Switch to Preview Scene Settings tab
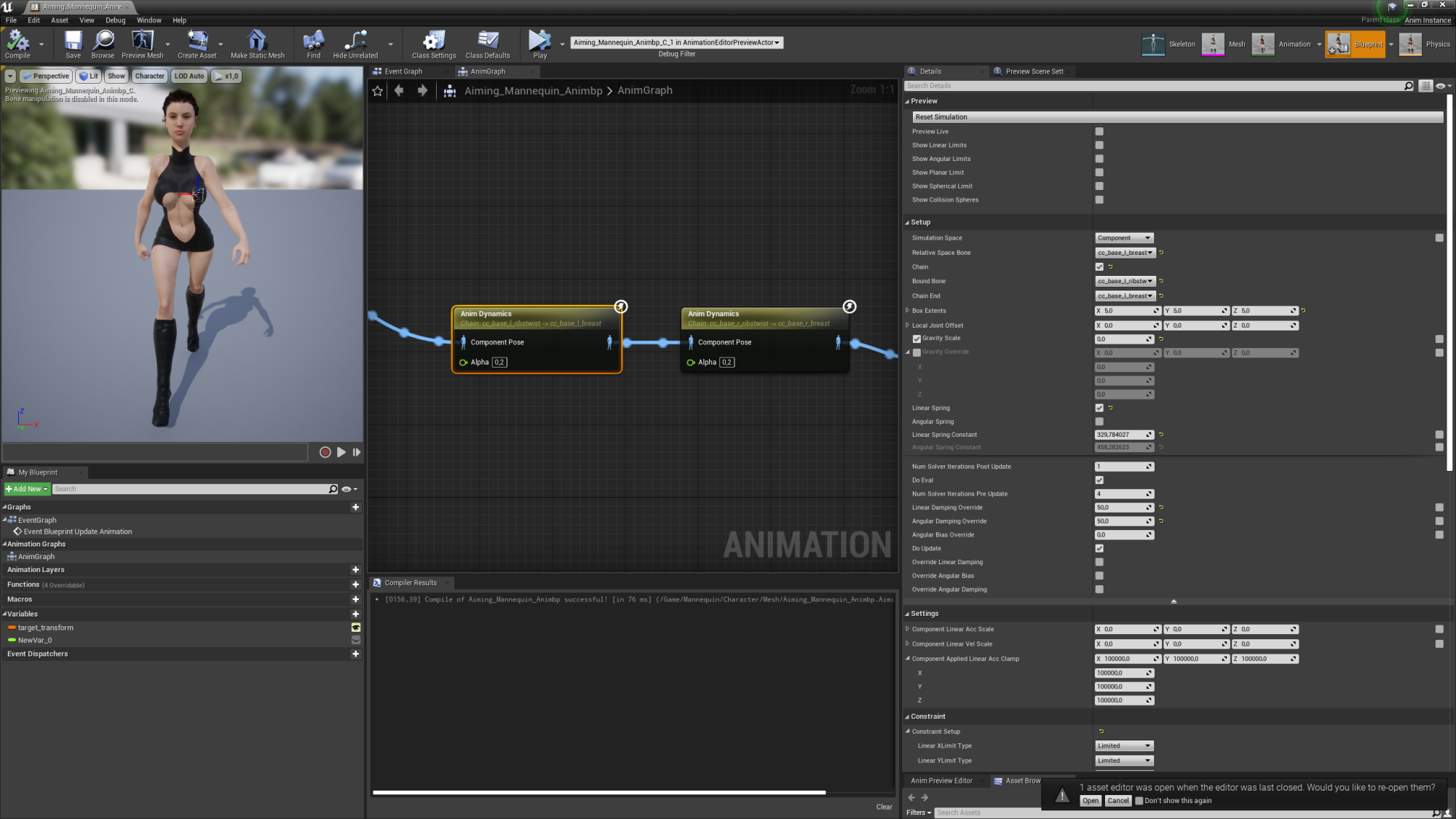 pyautogui.click(x=1034, y=71)
